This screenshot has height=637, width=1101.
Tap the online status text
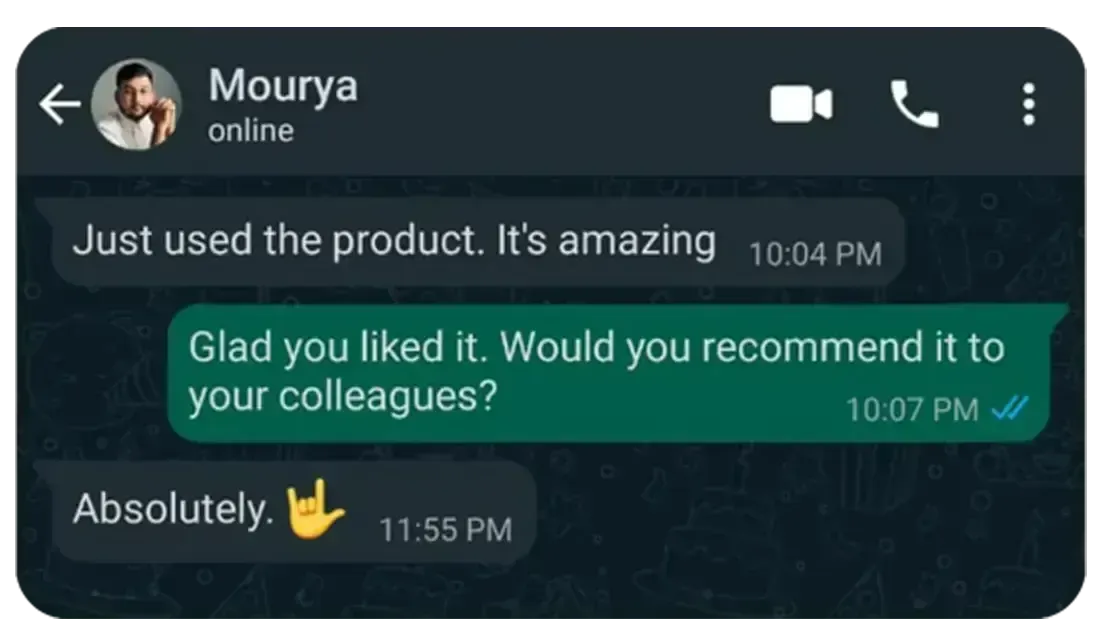[251, 131]
